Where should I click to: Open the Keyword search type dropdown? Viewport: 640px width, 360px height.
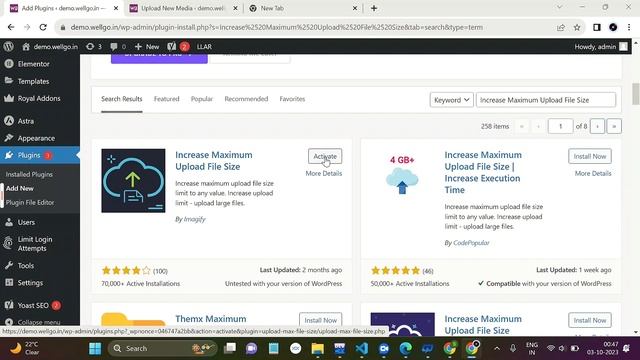coord(451,100)
